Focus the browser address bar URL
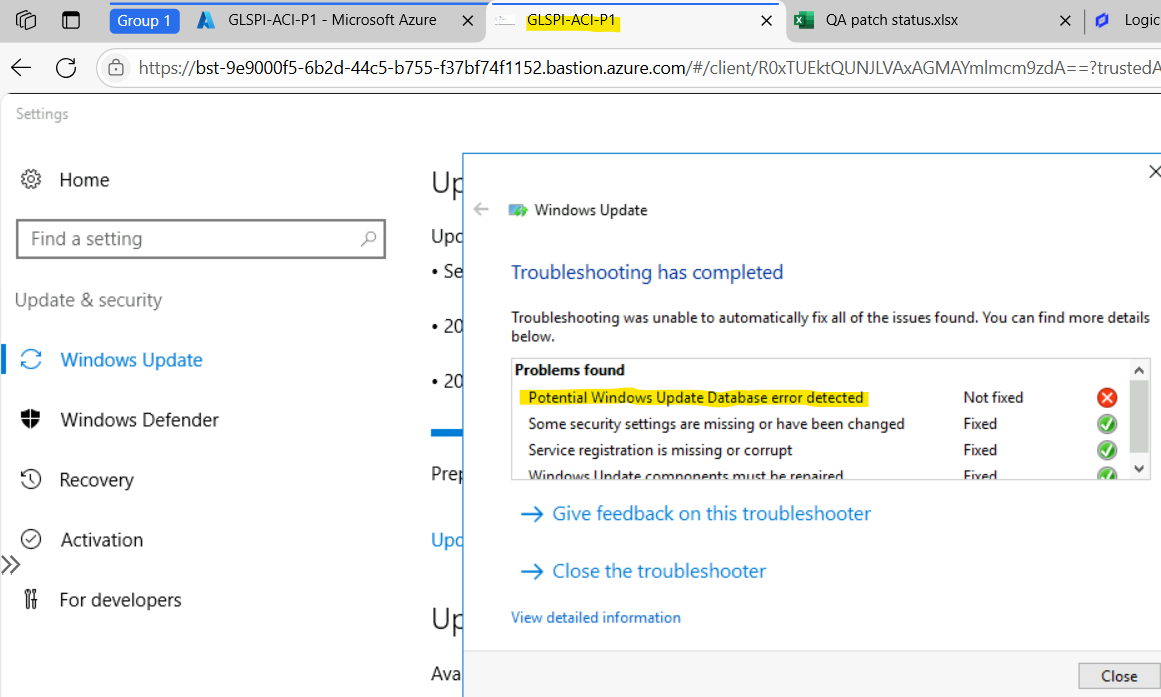 coord(649,68)
